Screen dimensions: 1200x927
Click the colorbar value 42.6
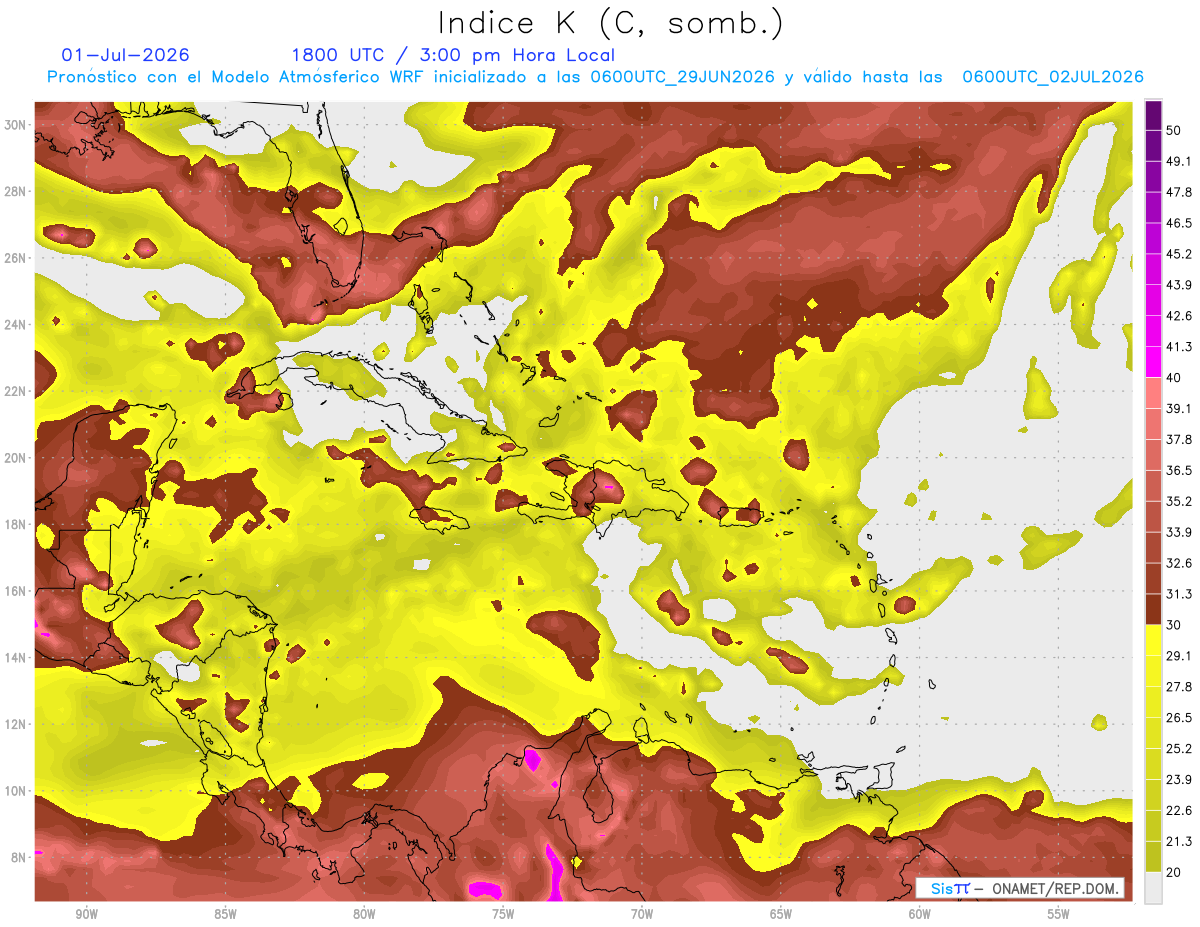pyautogui.click(x=1178, y=316)
